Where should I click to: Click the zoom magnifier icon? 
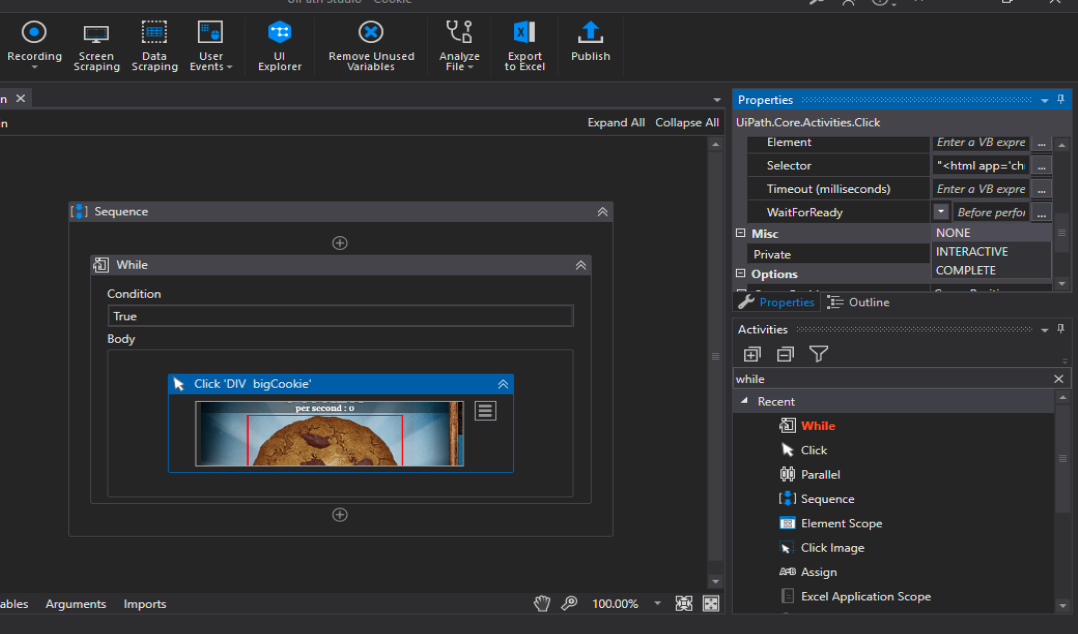[x=569, y=604]
